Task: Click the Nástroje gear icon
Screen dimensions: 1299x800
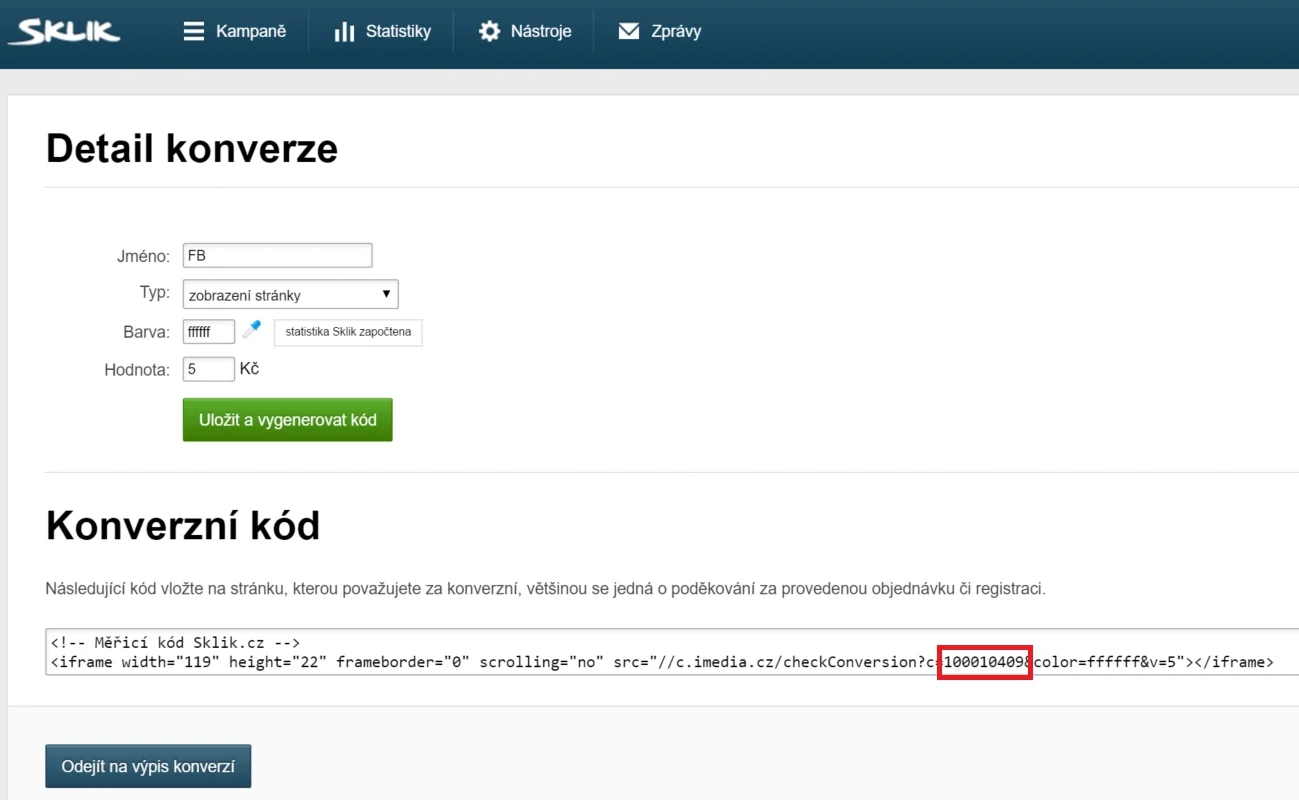Action: pos(489,32)
